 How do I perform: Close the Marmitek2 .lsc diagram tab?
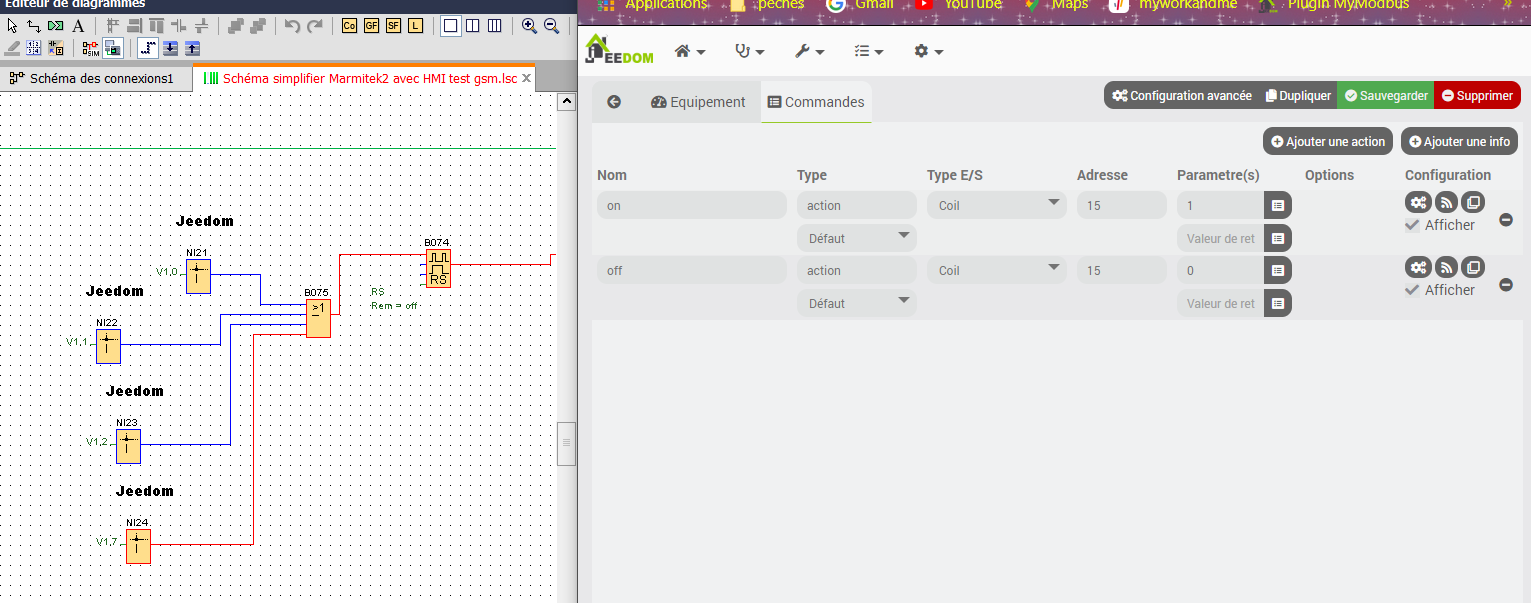[x=527, y=78]
